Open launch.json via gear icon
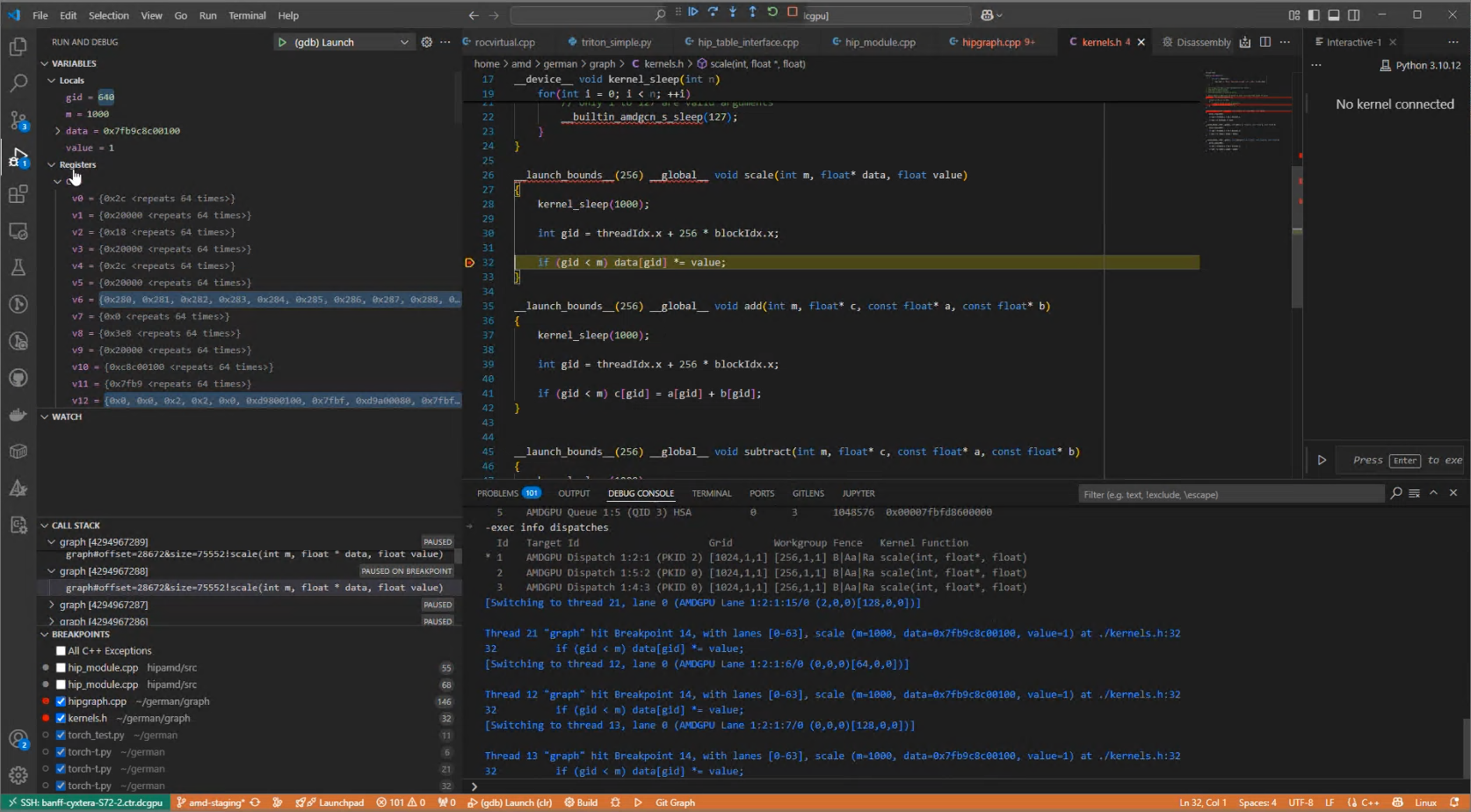Viewport: 1471px width, 812px height. (426, 42)
